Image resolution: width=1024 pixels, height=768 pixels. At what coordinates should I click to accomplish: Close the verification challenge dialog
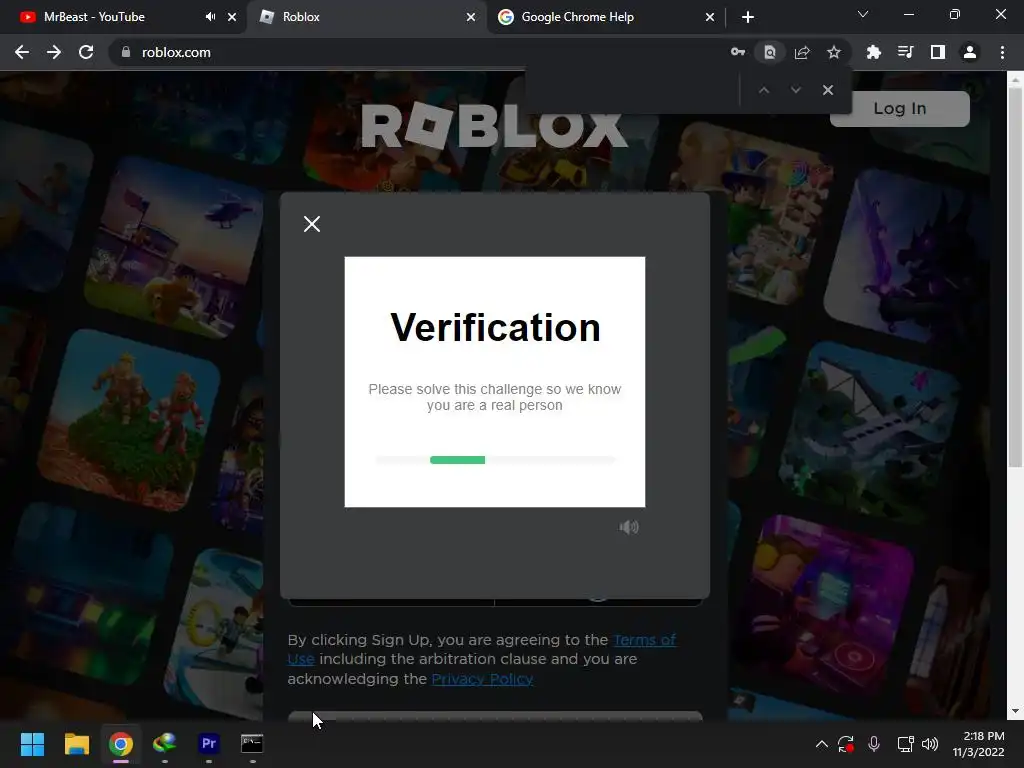point(312,224)
